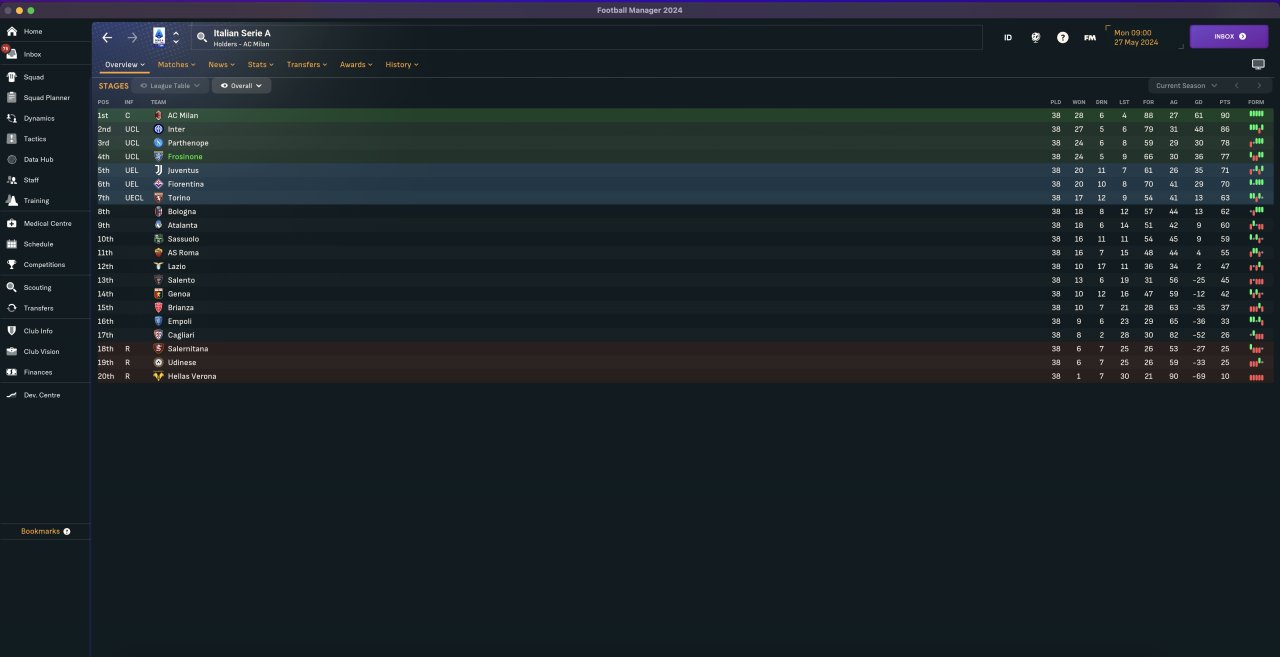The height and width of the screenshot is (657, 1280).
Task: Select the Juventus team name
Action: 183,170
